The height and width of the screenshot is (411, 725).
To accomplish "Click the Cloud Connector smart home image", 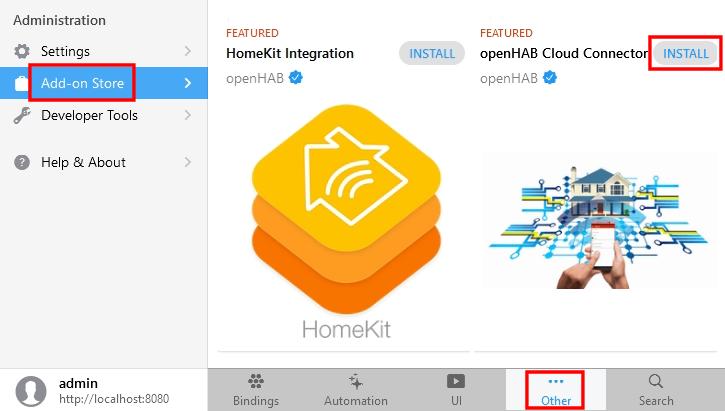I will [x=600, y=221].
